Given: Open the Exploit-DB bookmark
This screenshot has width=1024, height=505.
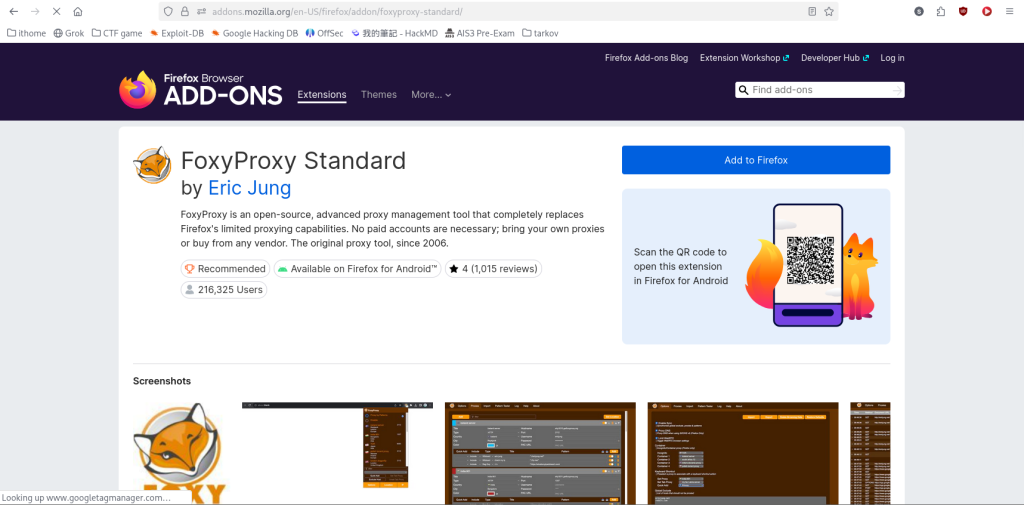Looking at the screenshot, I should 176,33.
